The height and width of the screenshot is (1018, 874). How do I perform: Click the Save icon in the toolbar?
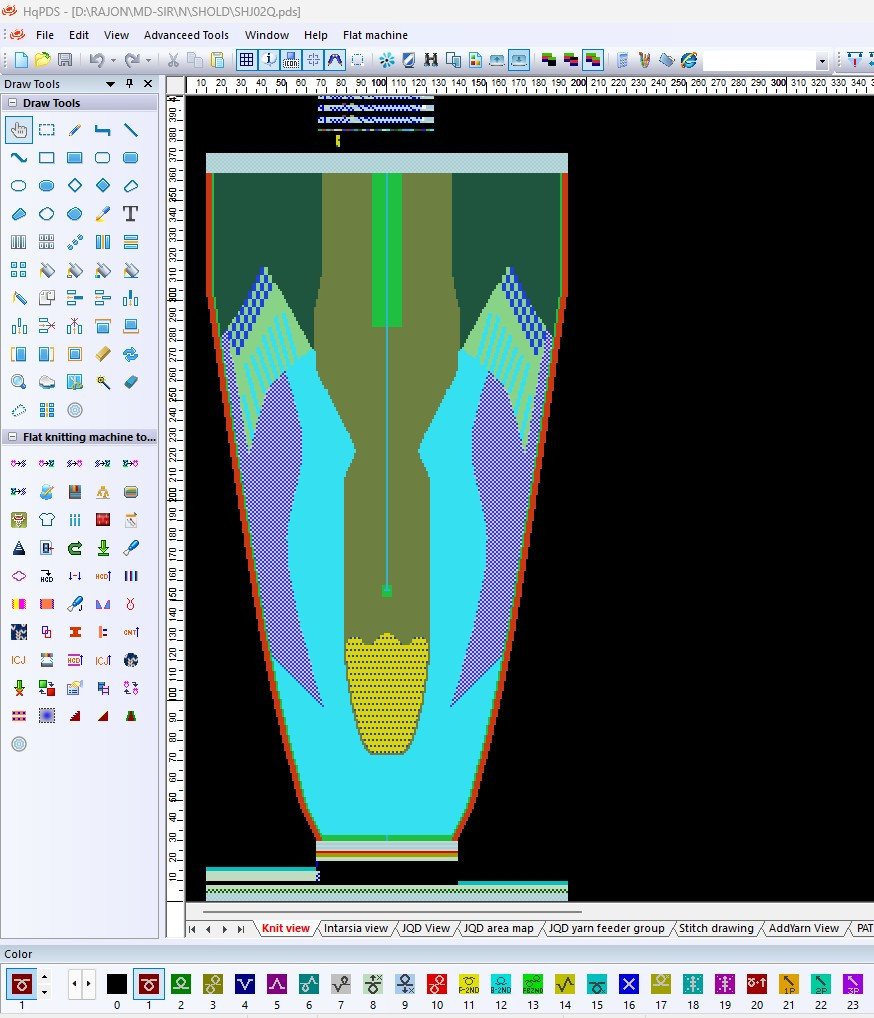[x=64, y=60]
